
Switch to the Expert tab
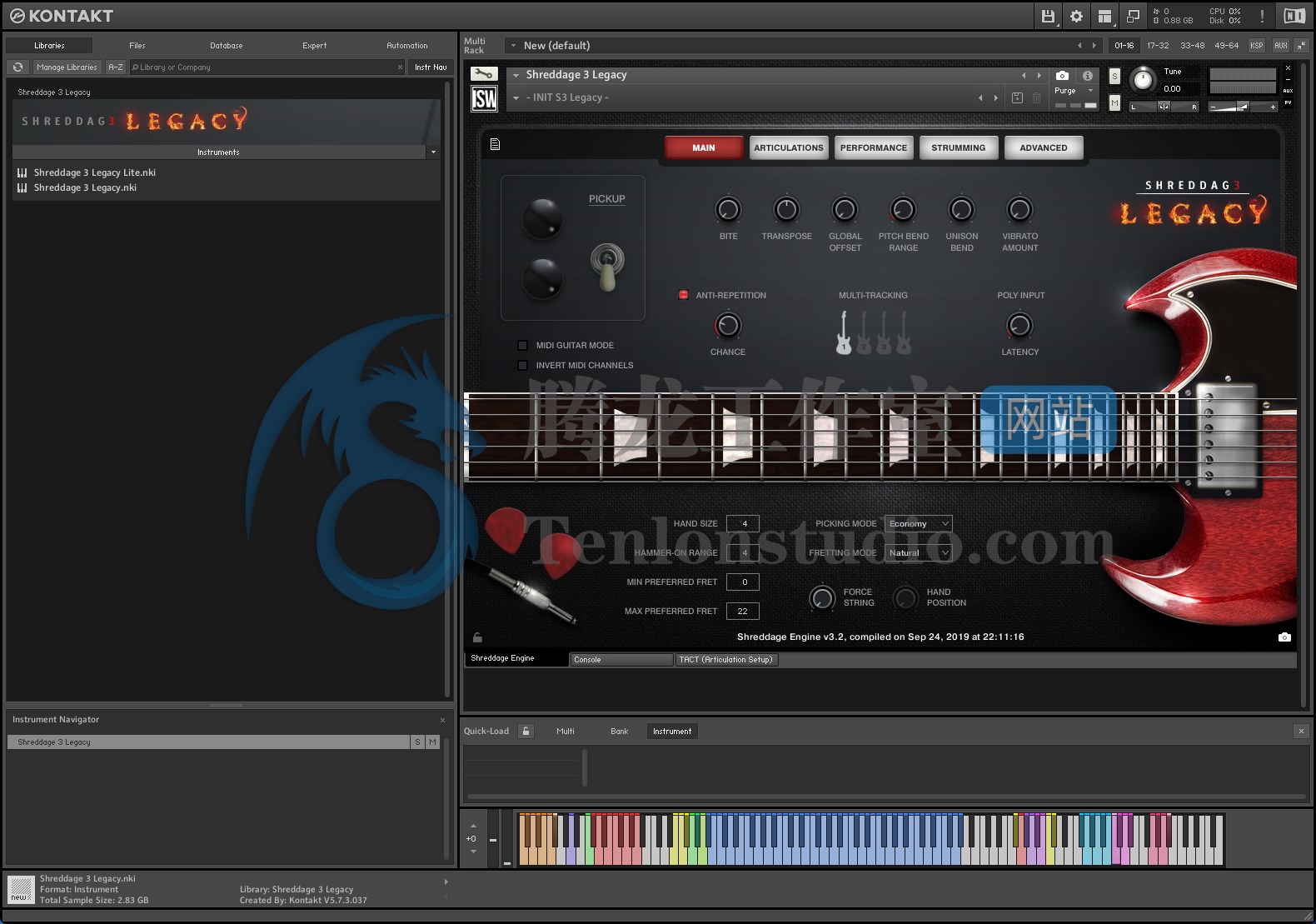coord(315,46)
